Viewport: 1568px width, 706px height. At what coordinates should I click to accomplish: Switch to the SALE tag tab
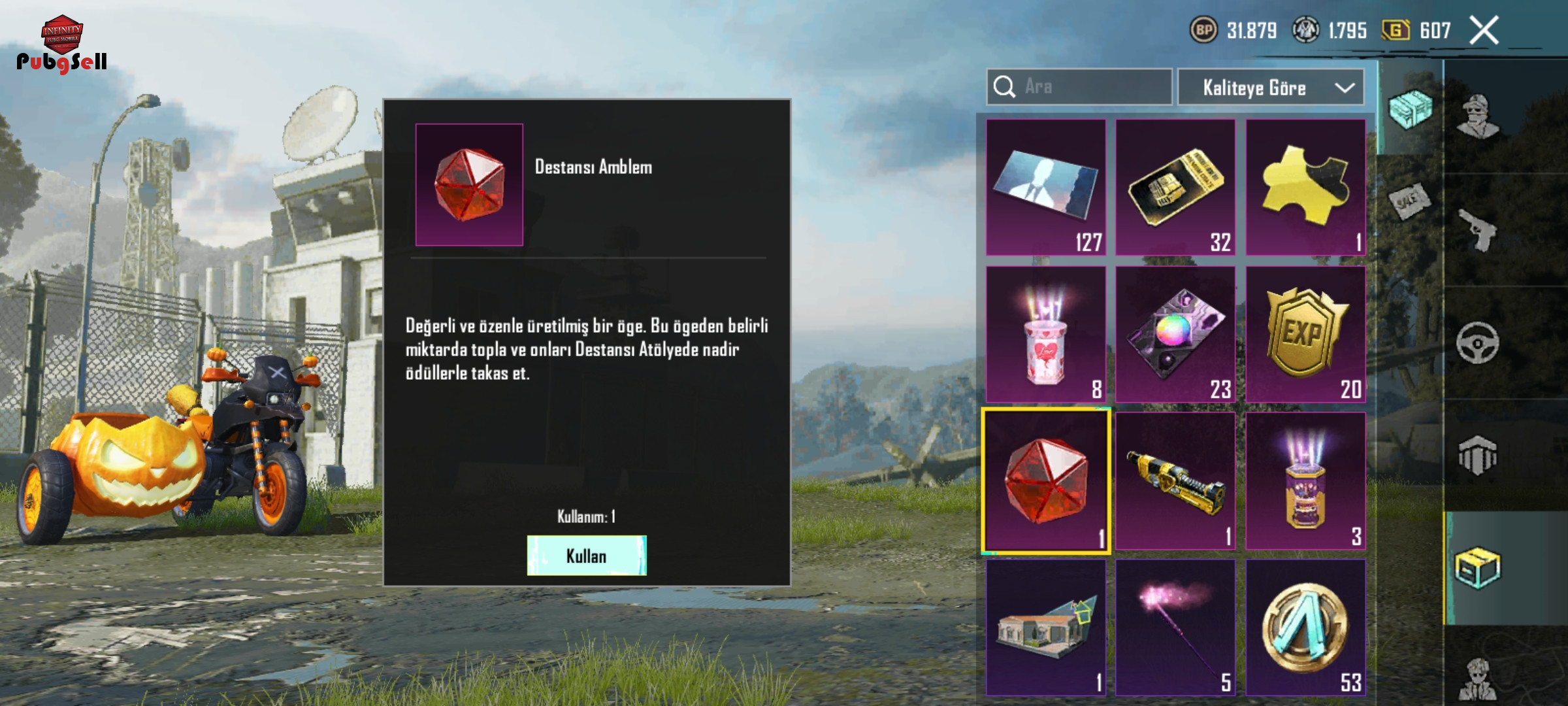coord(1409,200)
